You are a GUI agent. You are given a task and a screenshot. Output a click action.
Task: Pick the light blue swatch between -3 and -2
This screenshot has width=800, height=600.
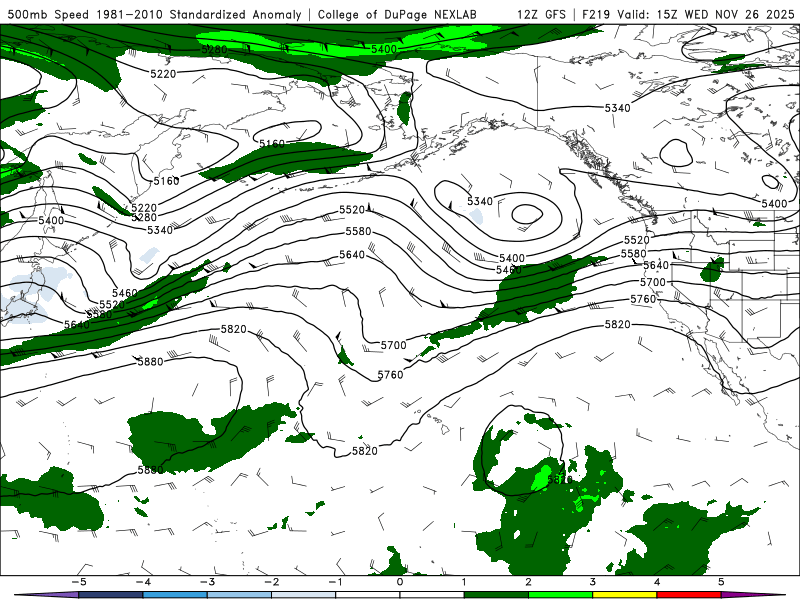(239, 595)
